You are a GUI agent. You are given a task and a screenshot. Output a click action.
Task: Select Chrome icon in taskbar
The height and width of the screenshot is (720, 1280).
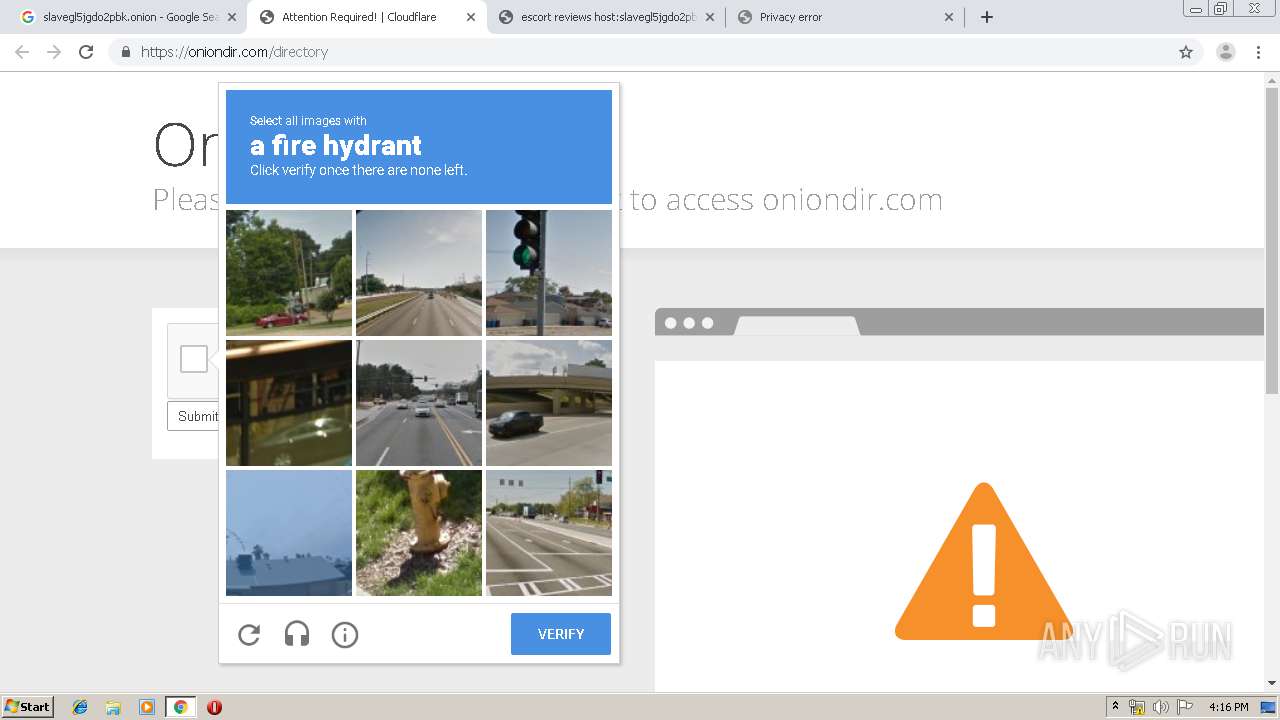[180, 707]
